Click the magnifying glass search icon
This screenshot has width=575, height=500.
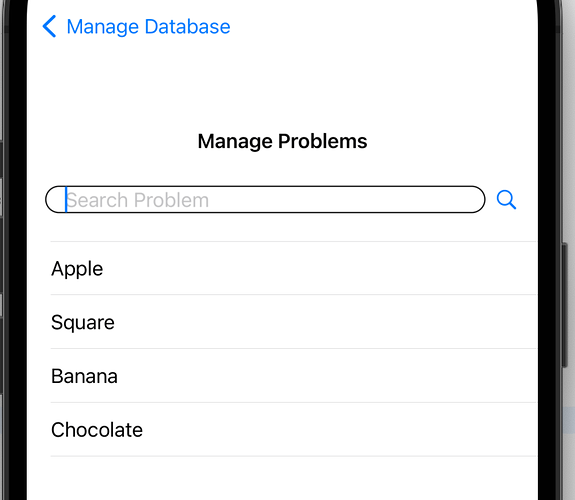point(506,200)
